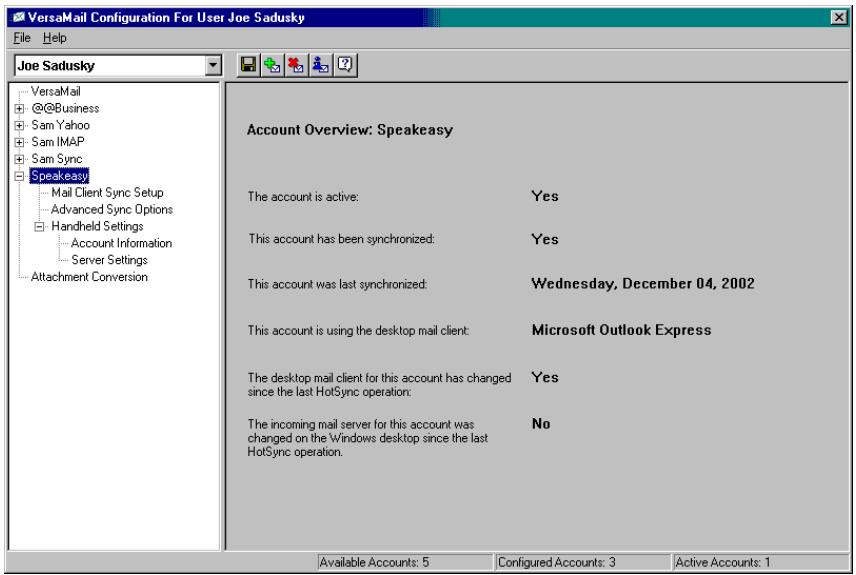Open Attachment Conversion
The height and width of the screenshot is (575, 856).
point(89,277)
